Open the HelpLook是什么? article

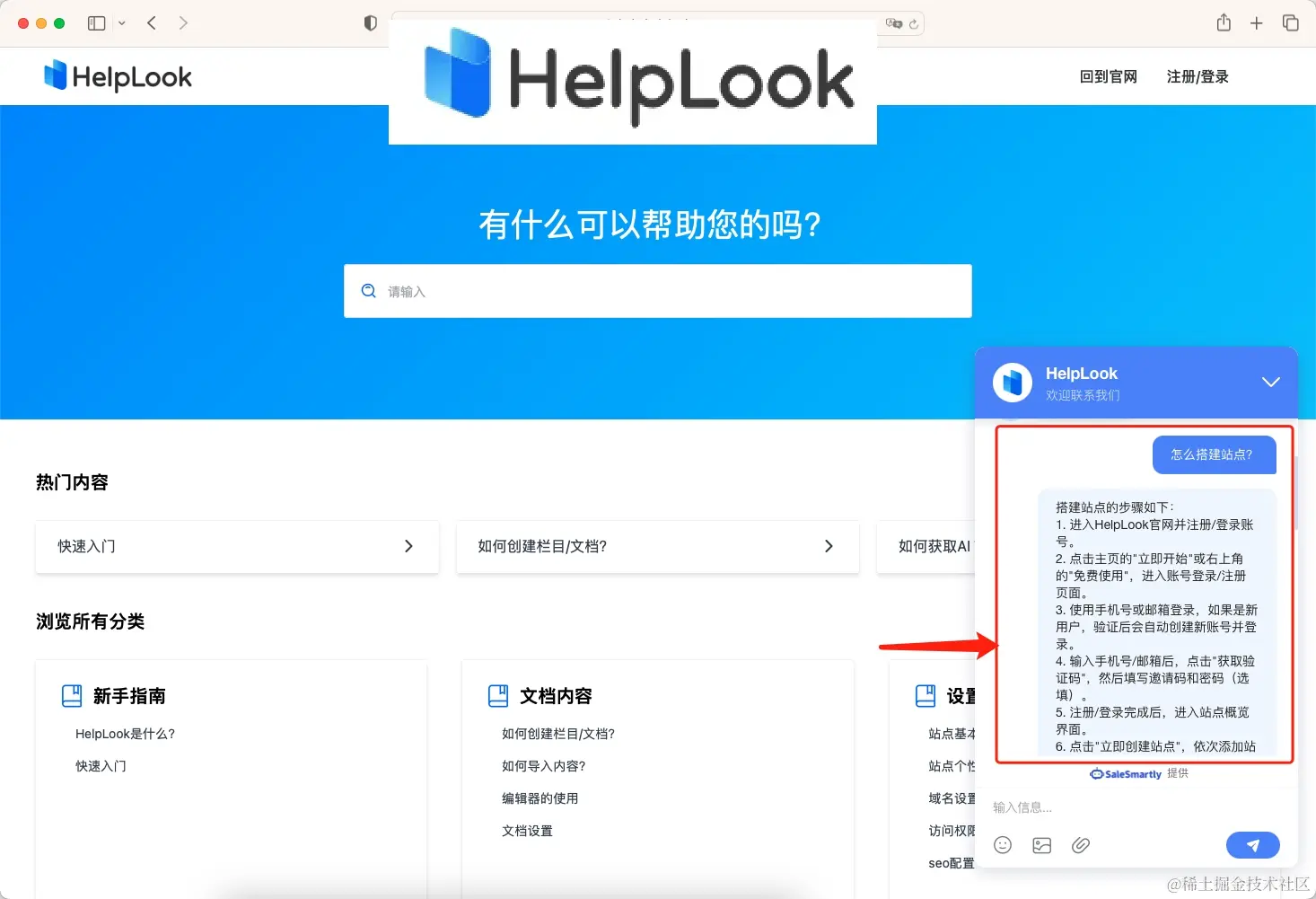tap(125, 734)
